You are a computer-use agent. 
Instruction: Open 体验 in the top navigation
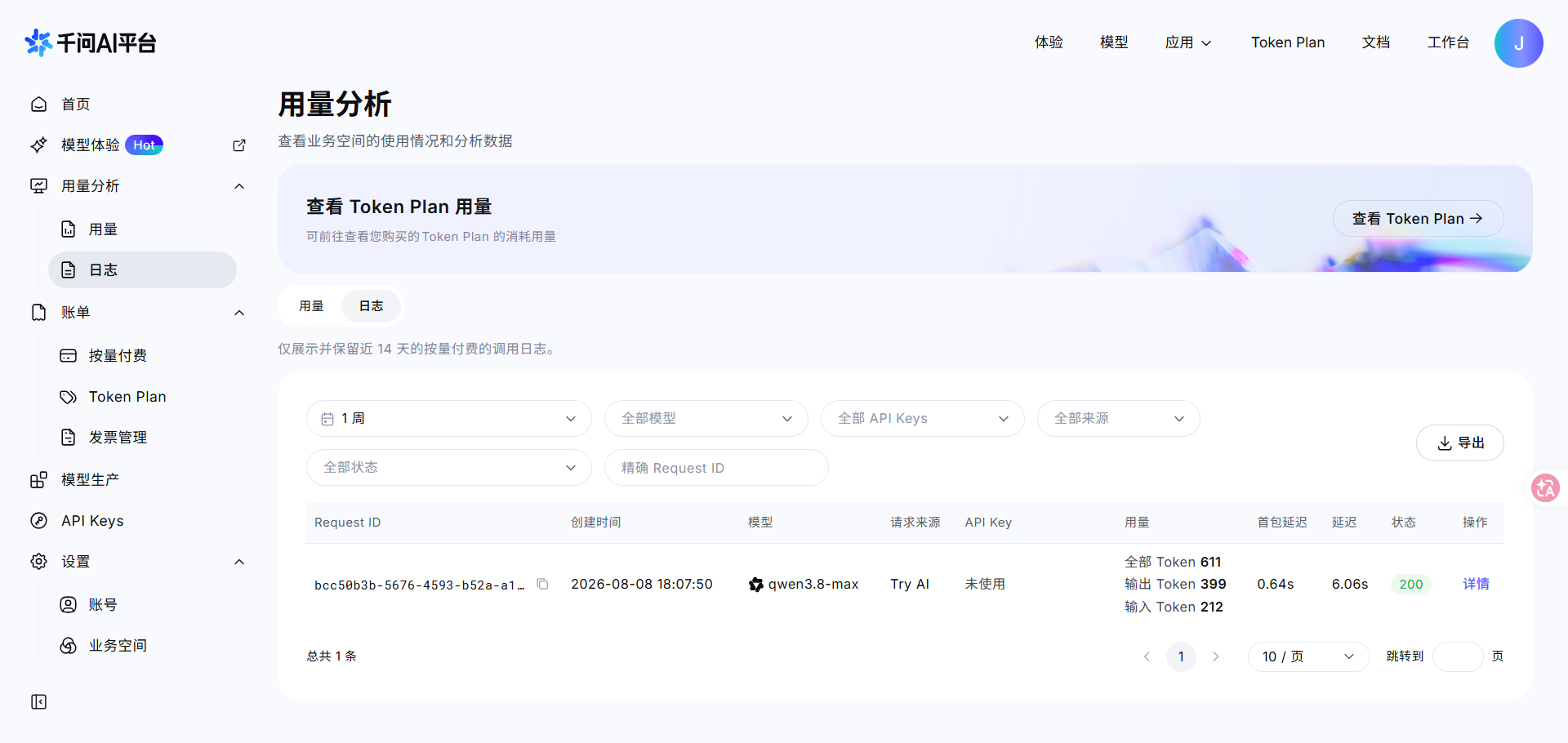[x=1049, y=42]
